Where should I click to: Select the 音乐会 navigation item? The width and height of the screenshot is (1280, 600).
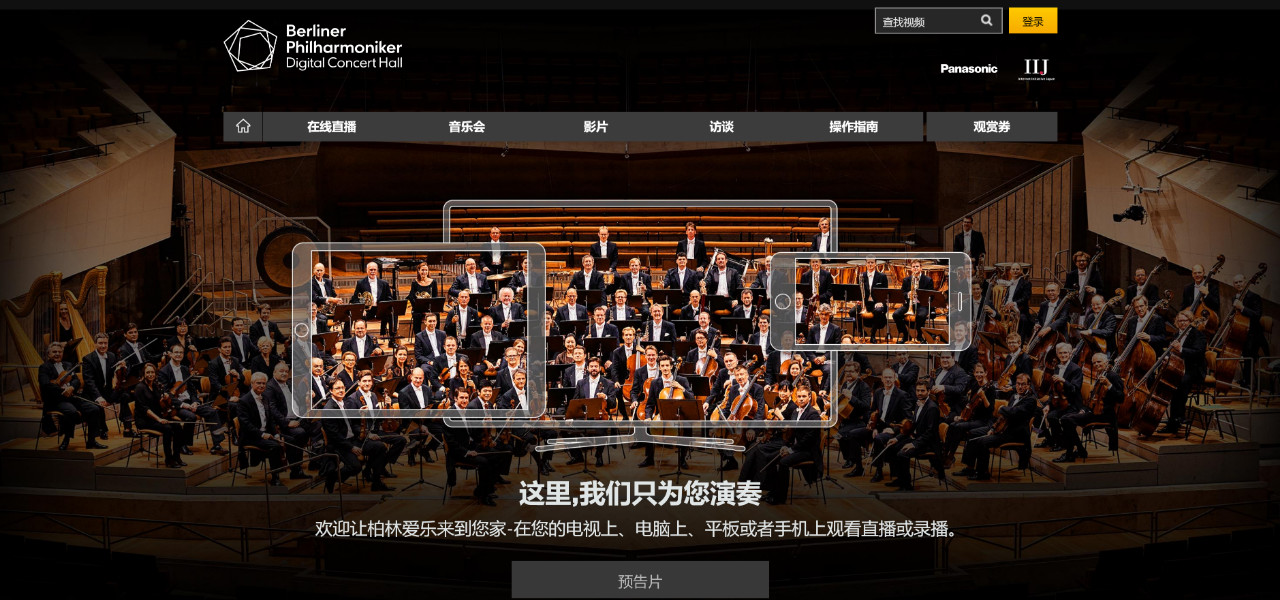(x=466, y=126)
